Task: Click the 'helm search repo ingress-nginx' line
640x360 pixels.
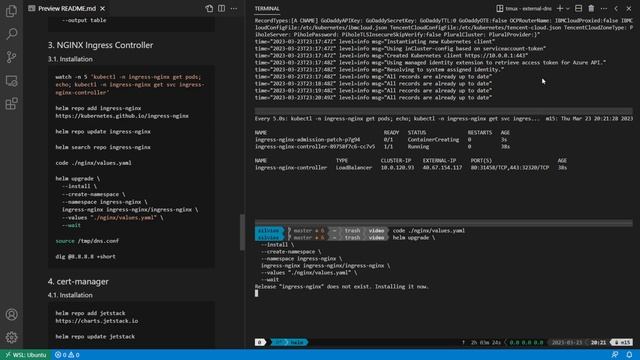Action: click(x=103, y=147)
